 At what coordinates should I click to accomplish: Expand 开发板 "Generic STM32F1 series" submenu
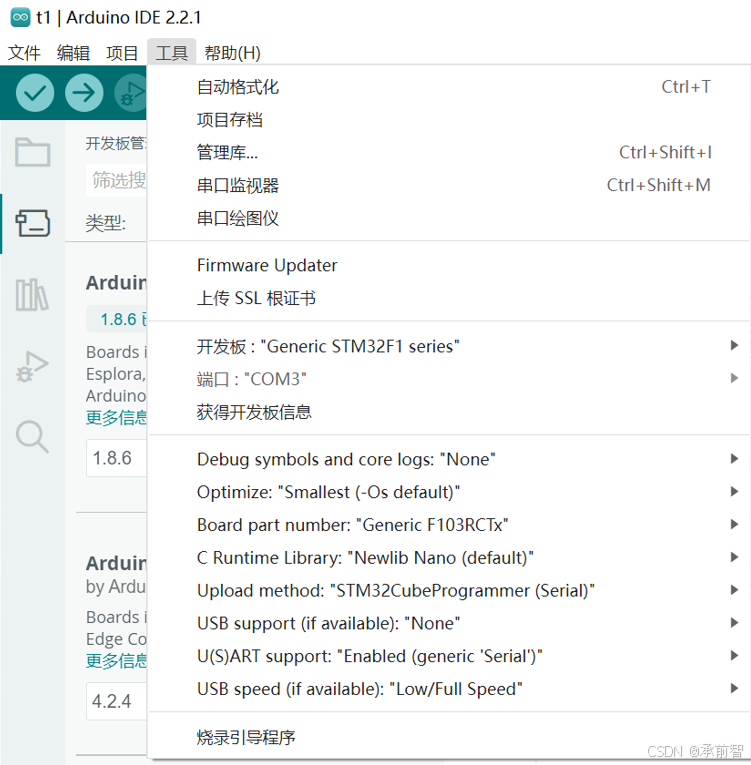(x=449, y=346)
